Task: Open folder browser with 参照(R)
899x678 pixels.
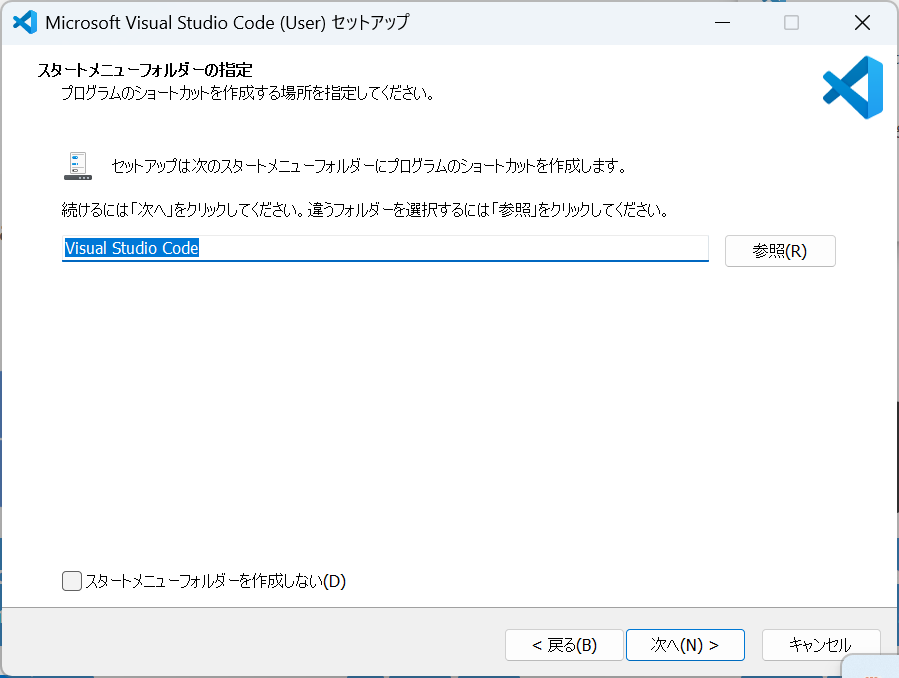Action: 779,251
